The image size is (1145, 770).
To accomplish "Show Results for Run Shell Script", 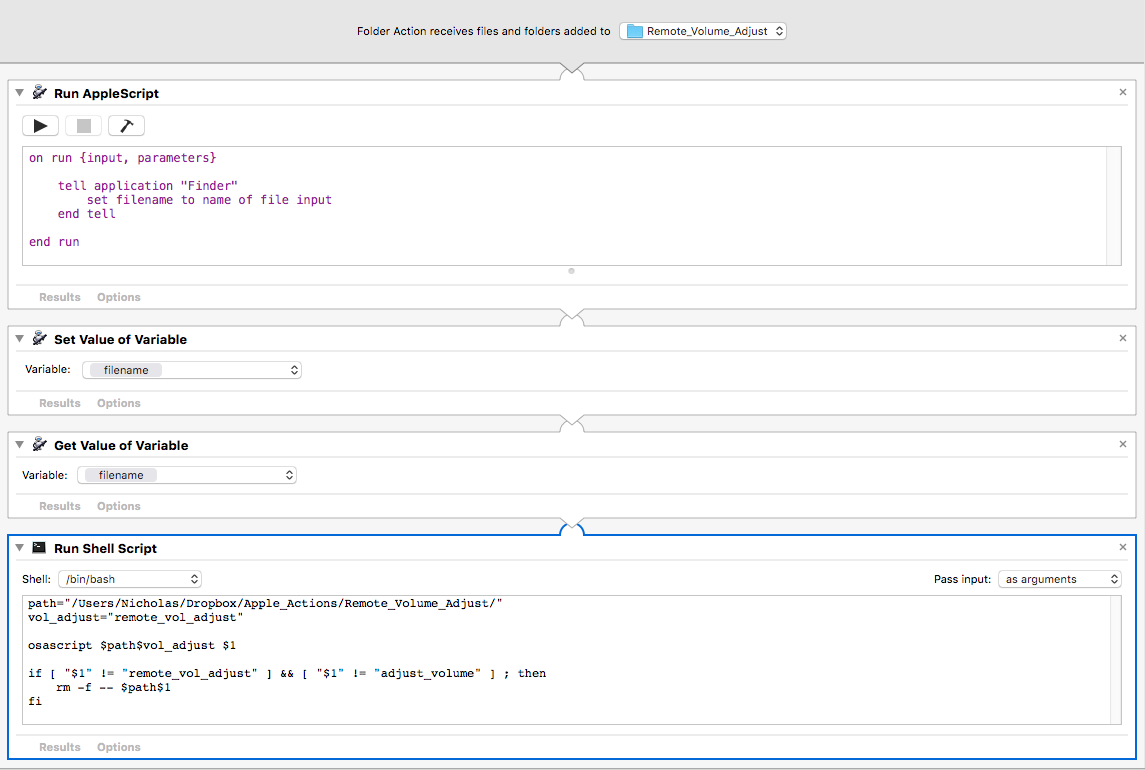I will coord(60,747).
